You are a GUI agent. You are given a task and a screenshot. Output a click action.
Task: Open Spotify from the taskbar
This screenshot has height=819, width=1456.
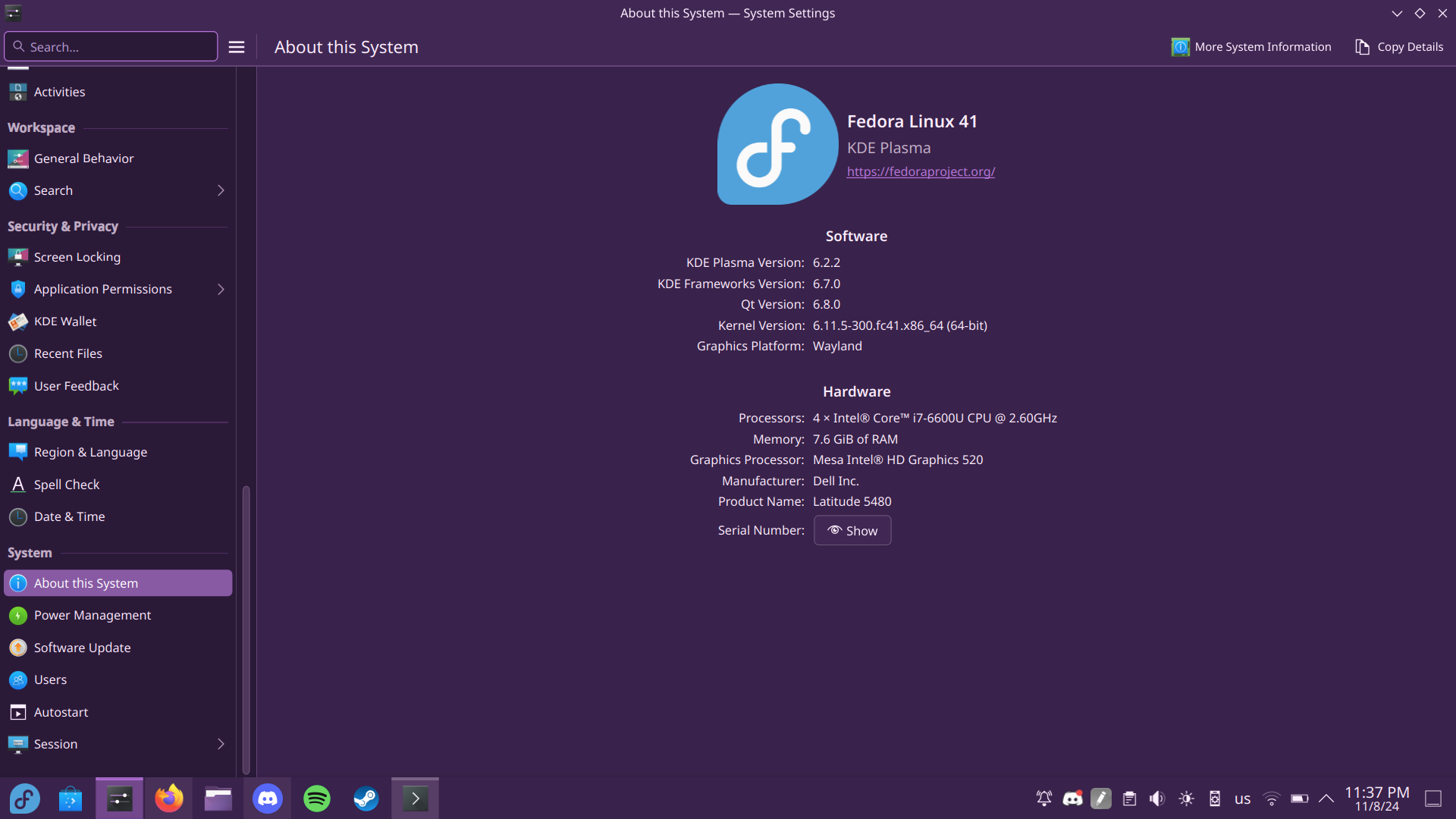[x=317, y=799]
